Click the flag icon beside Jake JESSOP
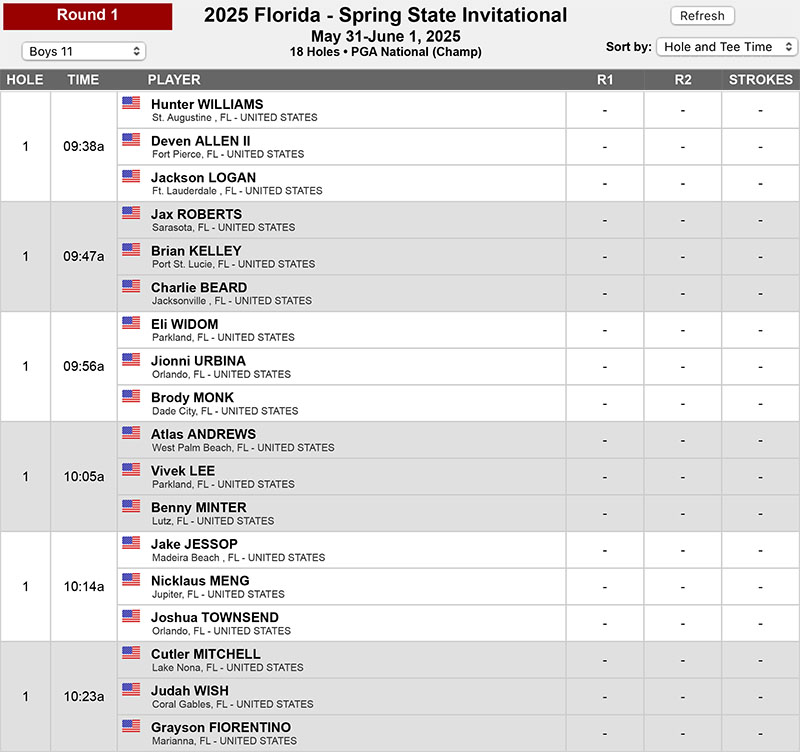The width and height of the screenshot is (800, 752). [131, 542]
